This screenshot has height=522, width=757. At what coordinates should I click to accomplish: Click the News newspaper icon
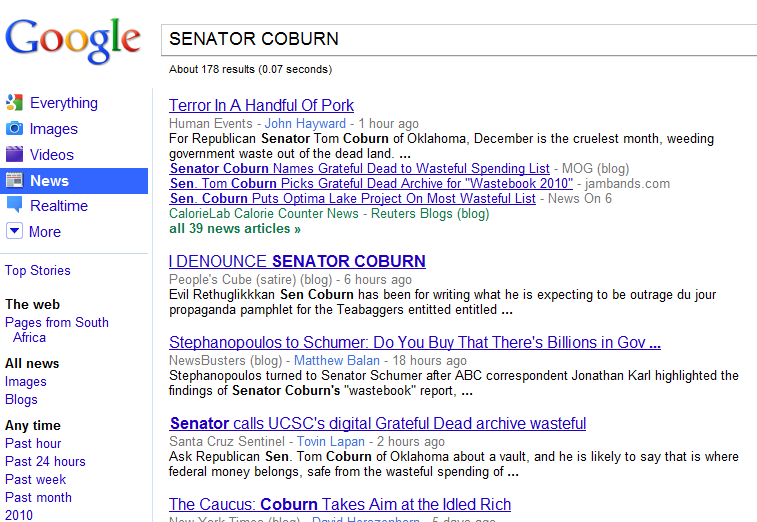15,181
